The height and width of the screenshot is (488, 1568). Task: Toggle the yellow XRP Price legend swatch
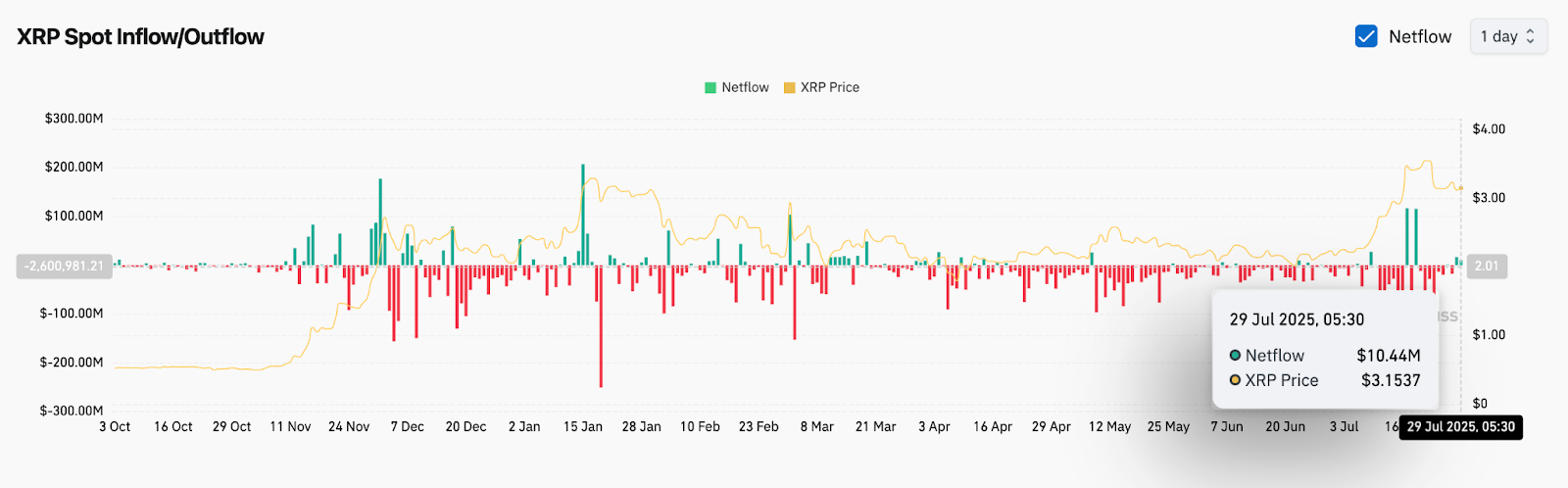point(789,87)
